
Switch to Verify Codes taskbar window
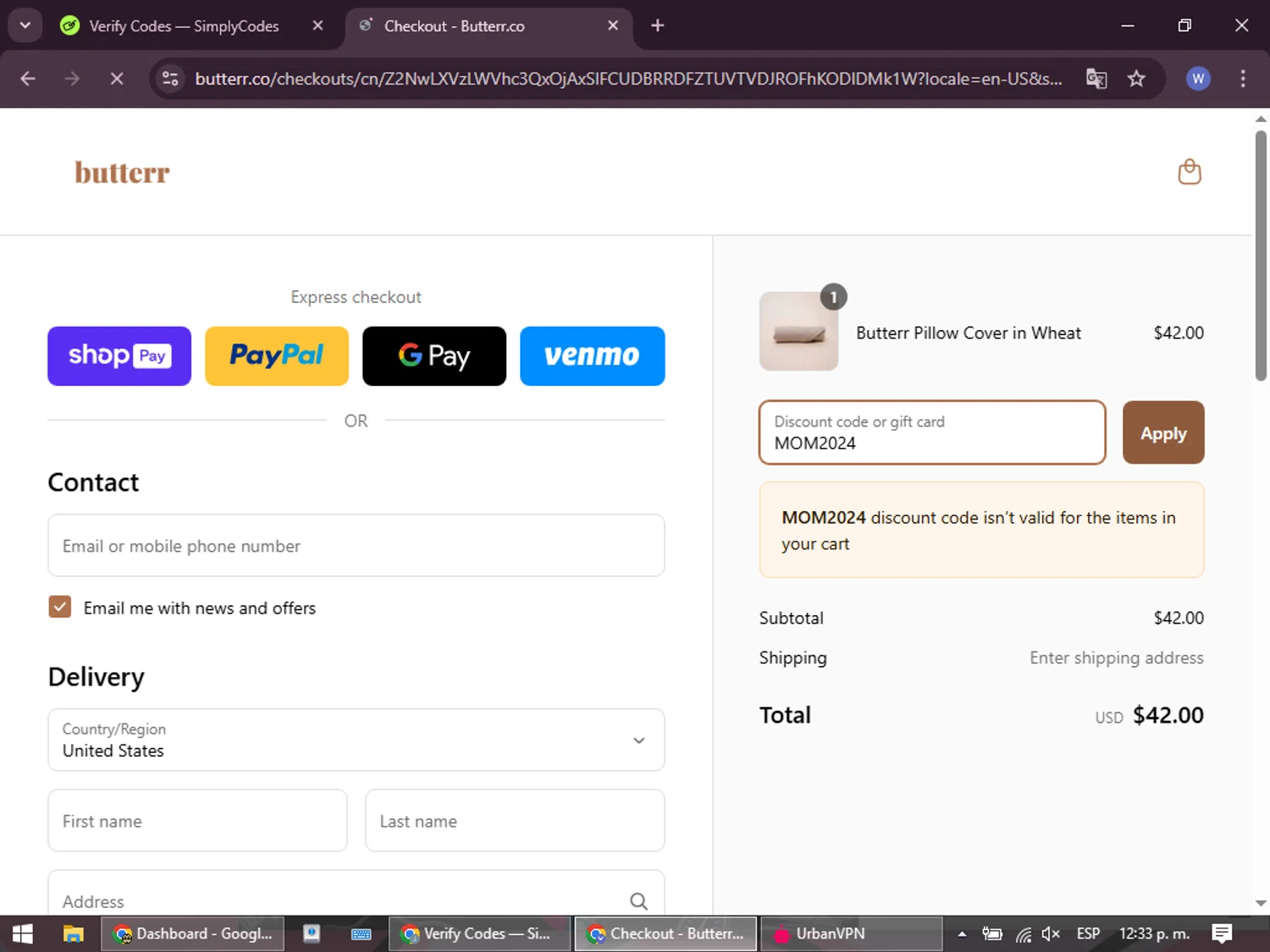pos(480,934)
